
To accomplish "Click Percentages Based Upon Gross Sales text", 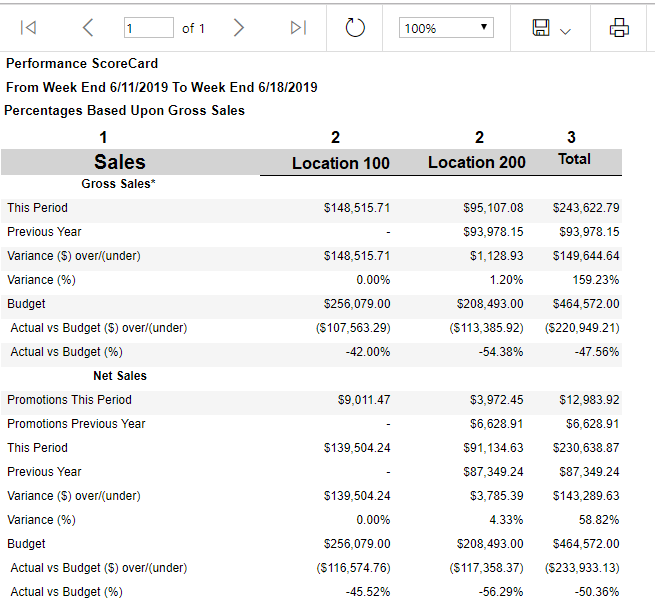I will tap(124, 111).
